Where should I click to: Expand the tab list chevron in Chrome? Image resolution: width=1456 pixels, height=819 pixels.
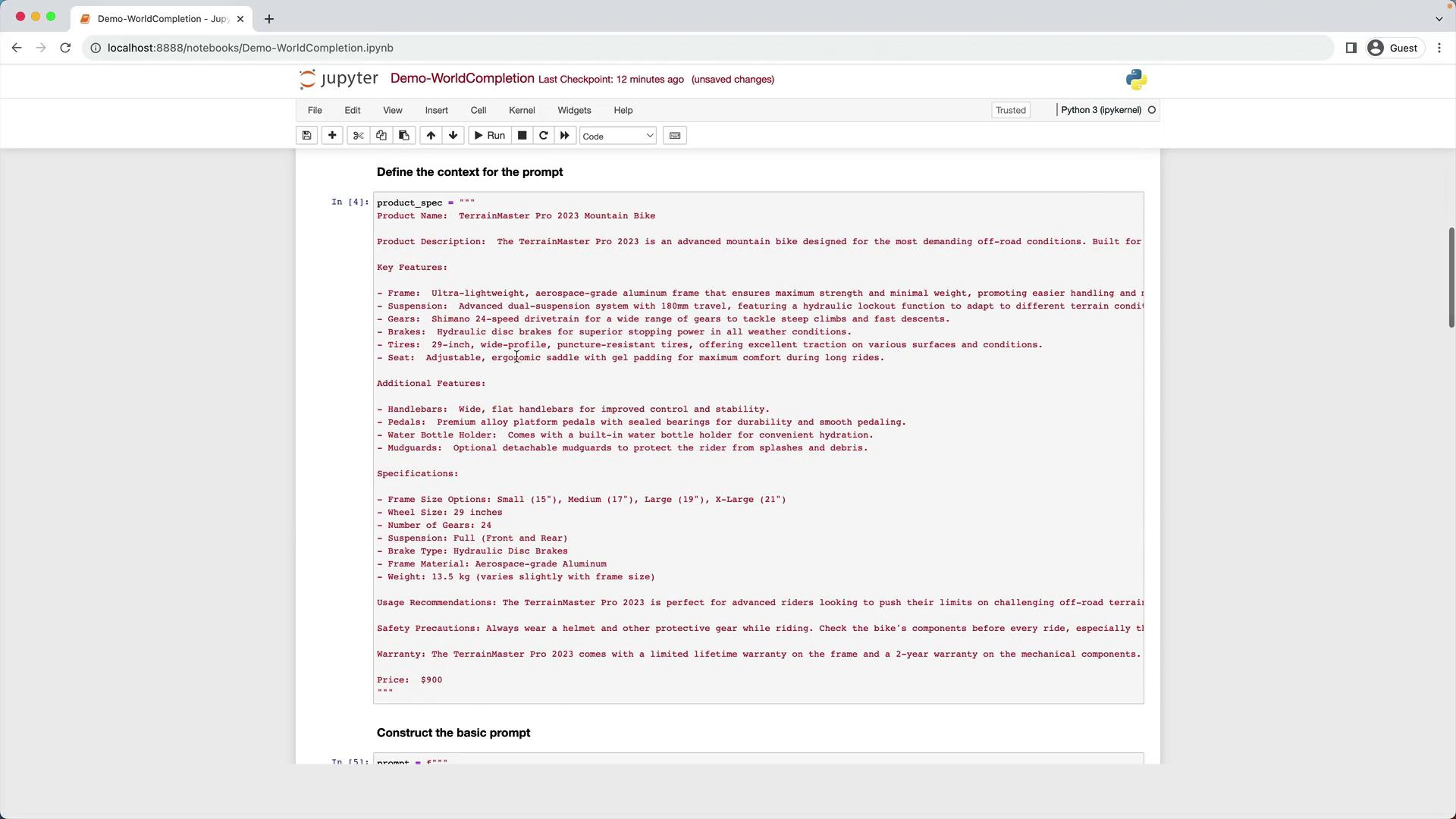(x=1439, y=18)
